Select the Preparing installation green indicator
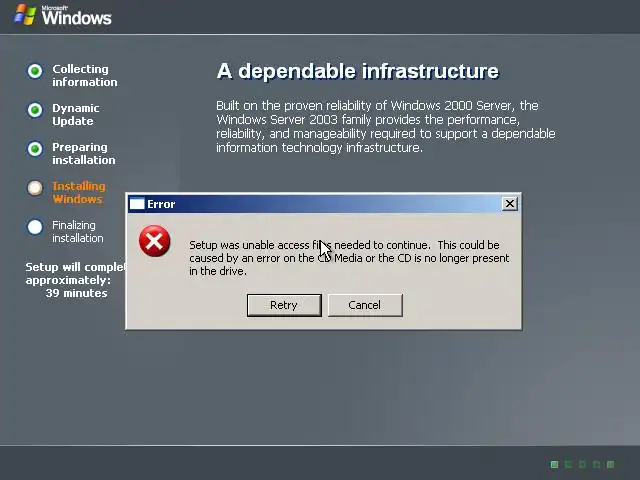Screen dimensions: 640x480 tap(35, 149)
